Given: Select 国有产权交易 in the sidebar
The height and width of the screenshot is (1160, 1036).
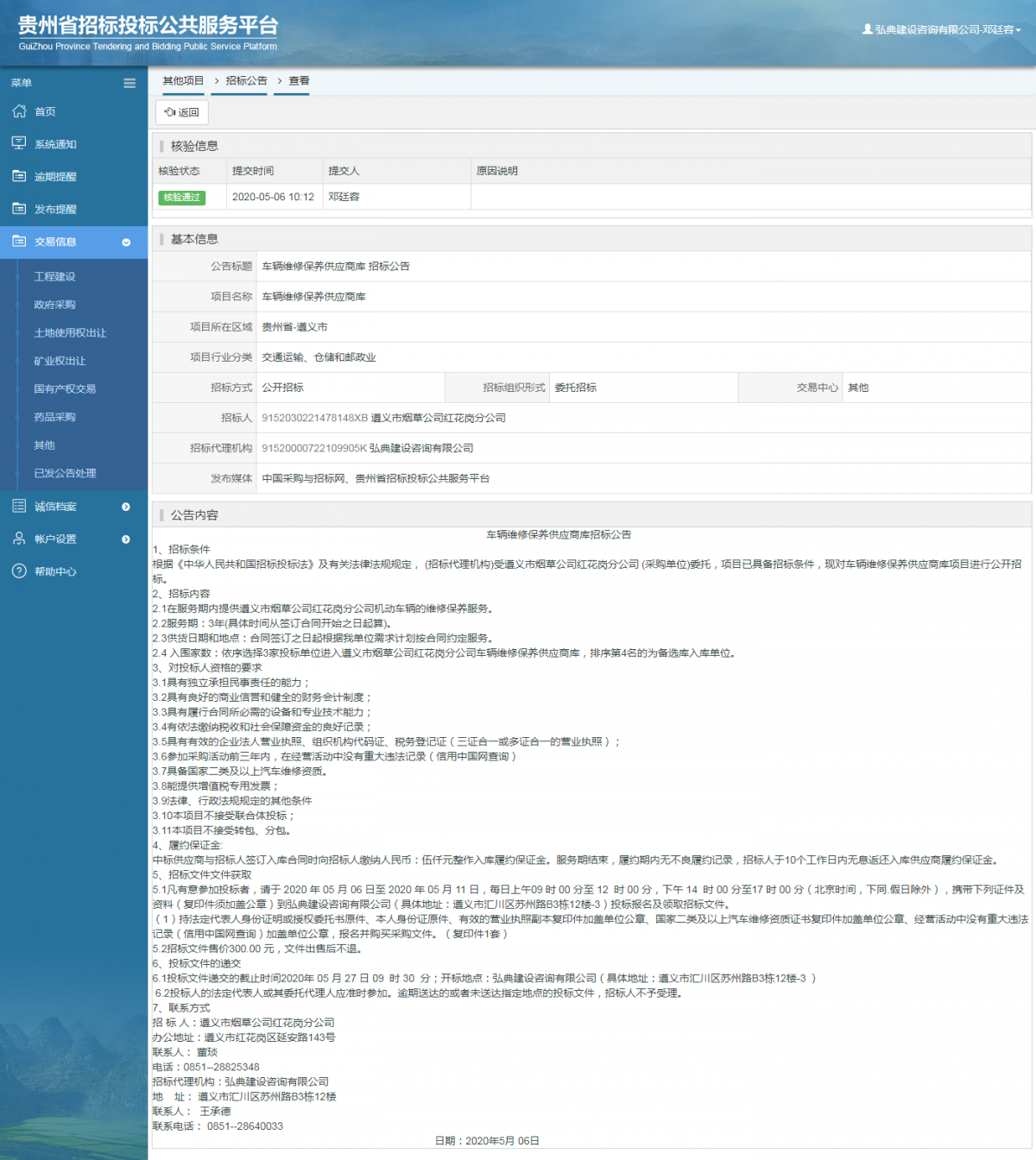Looking at the screenshot, I should click(x=65, y=389).
